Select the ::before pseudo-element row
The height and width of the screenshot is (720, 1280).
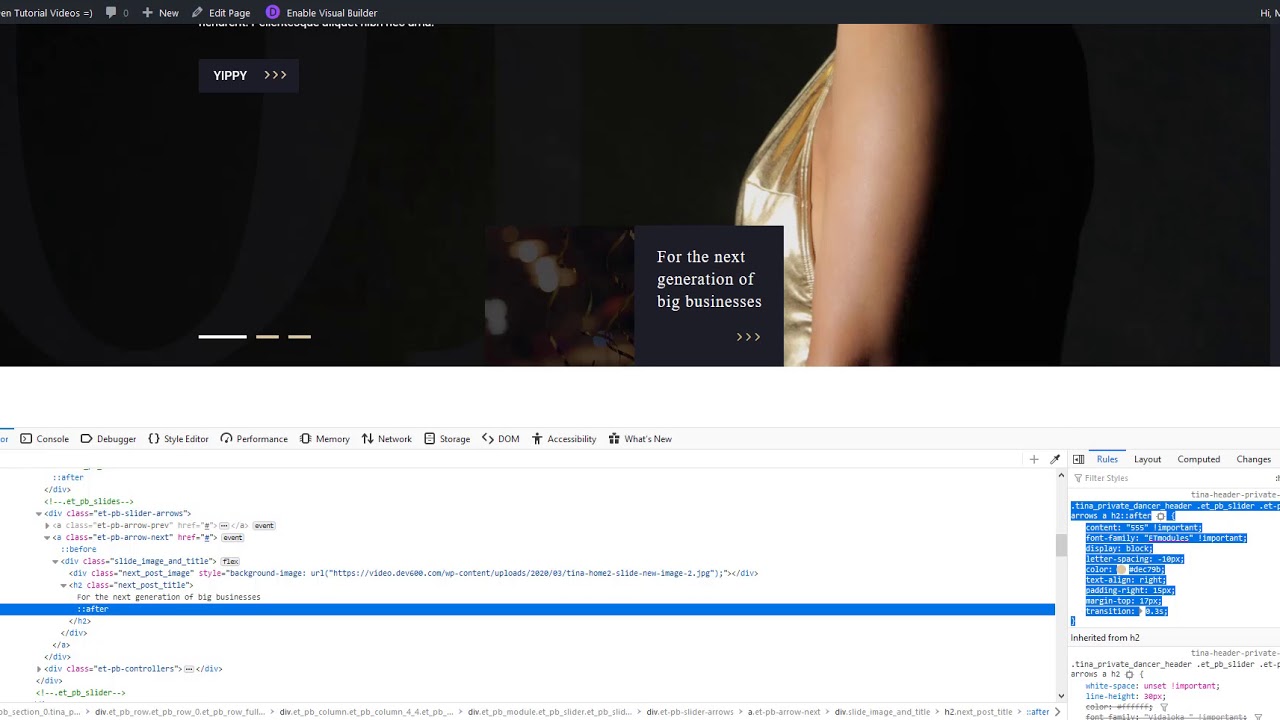pyautogui.click(x=79, y=549)
